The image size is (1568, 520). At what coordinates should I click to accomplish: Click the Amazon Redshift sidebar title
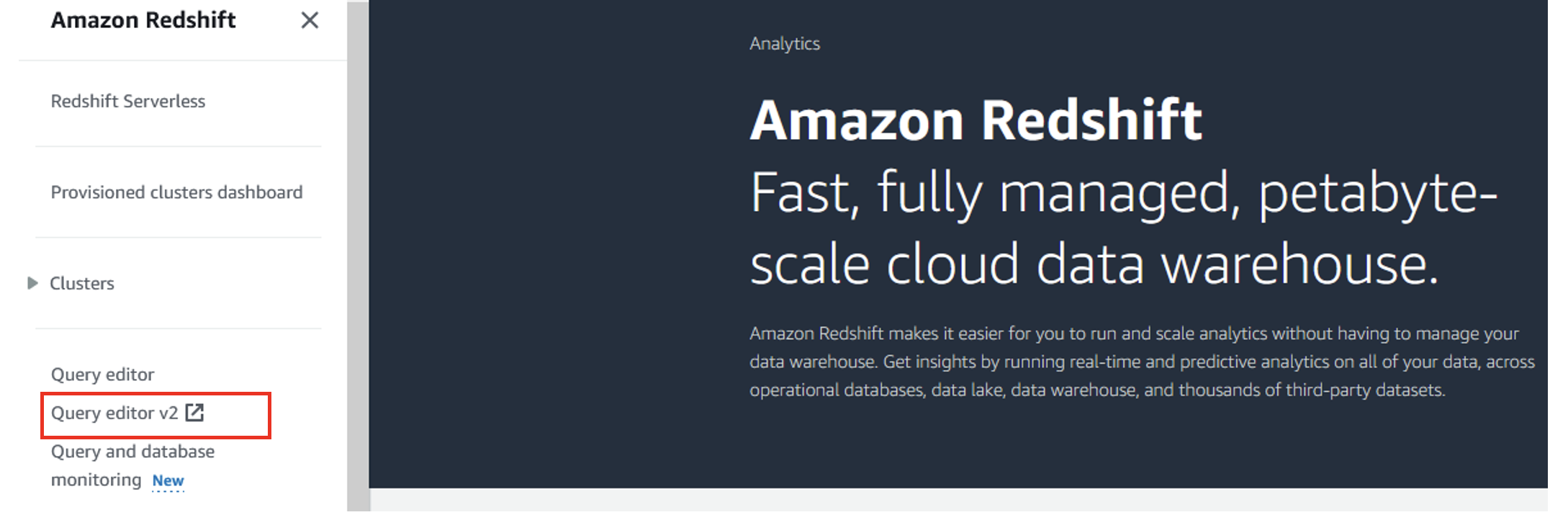click(143, 20)
